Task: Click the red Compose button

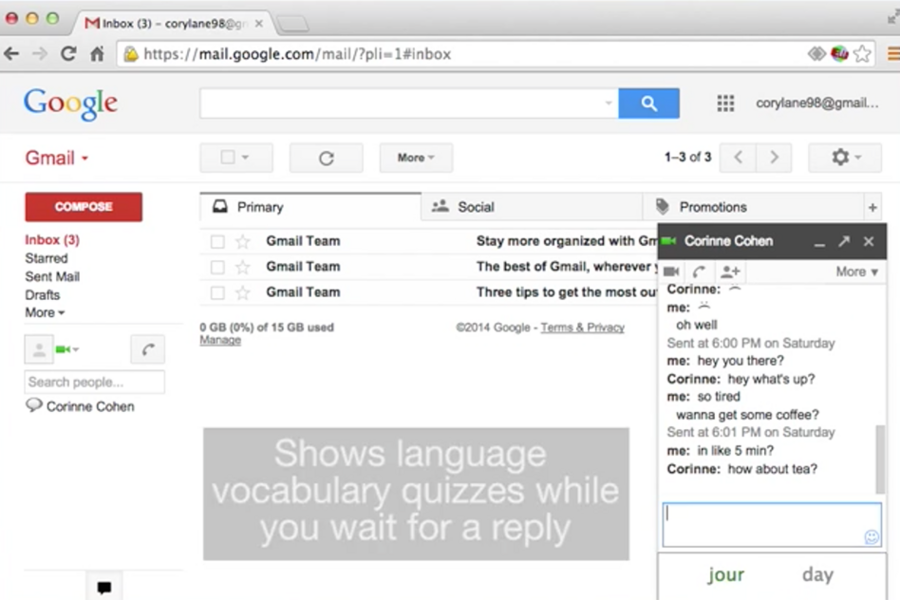Action: 84,207
